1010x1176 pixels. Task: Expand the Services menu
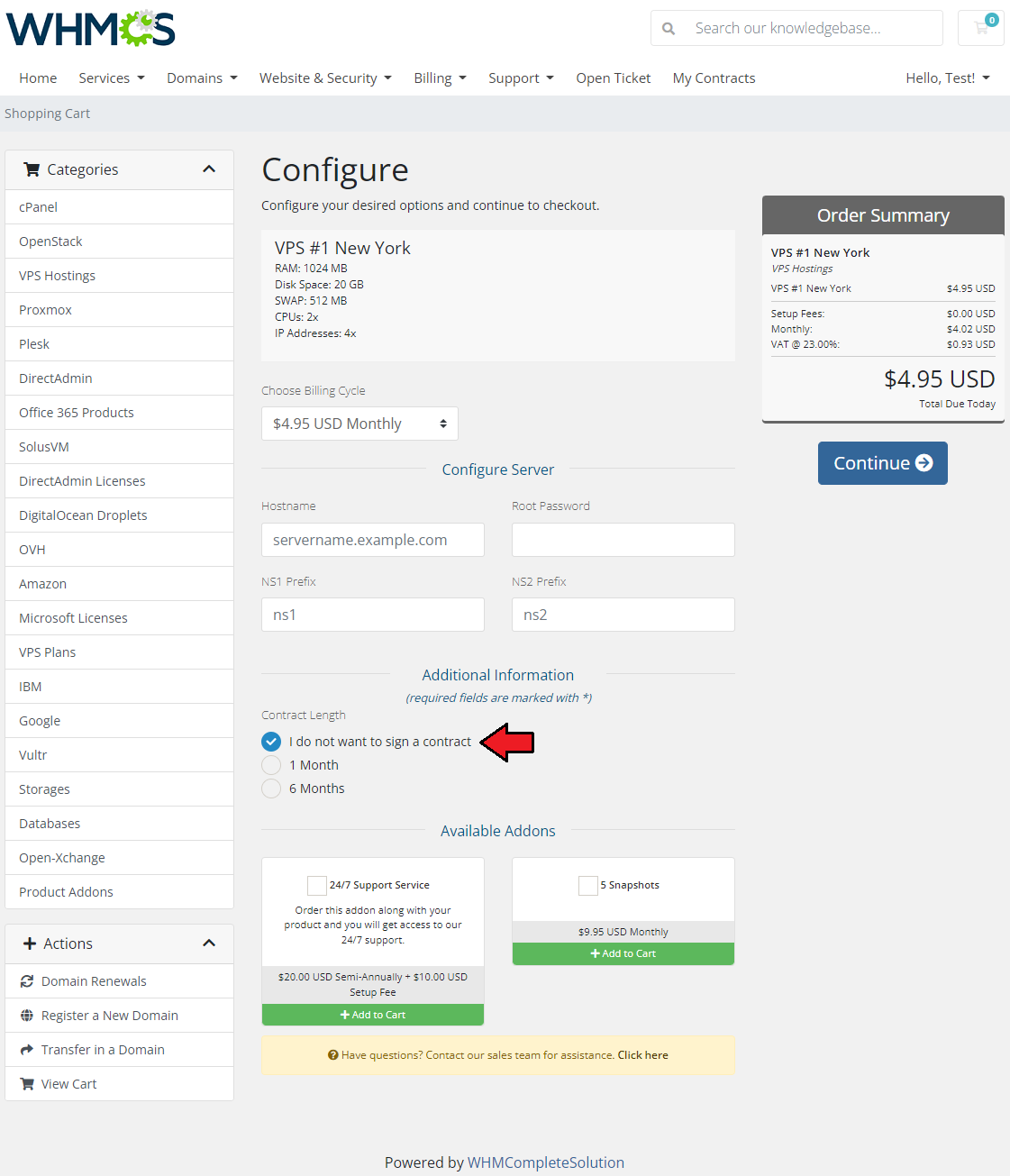tap(112, 78)
